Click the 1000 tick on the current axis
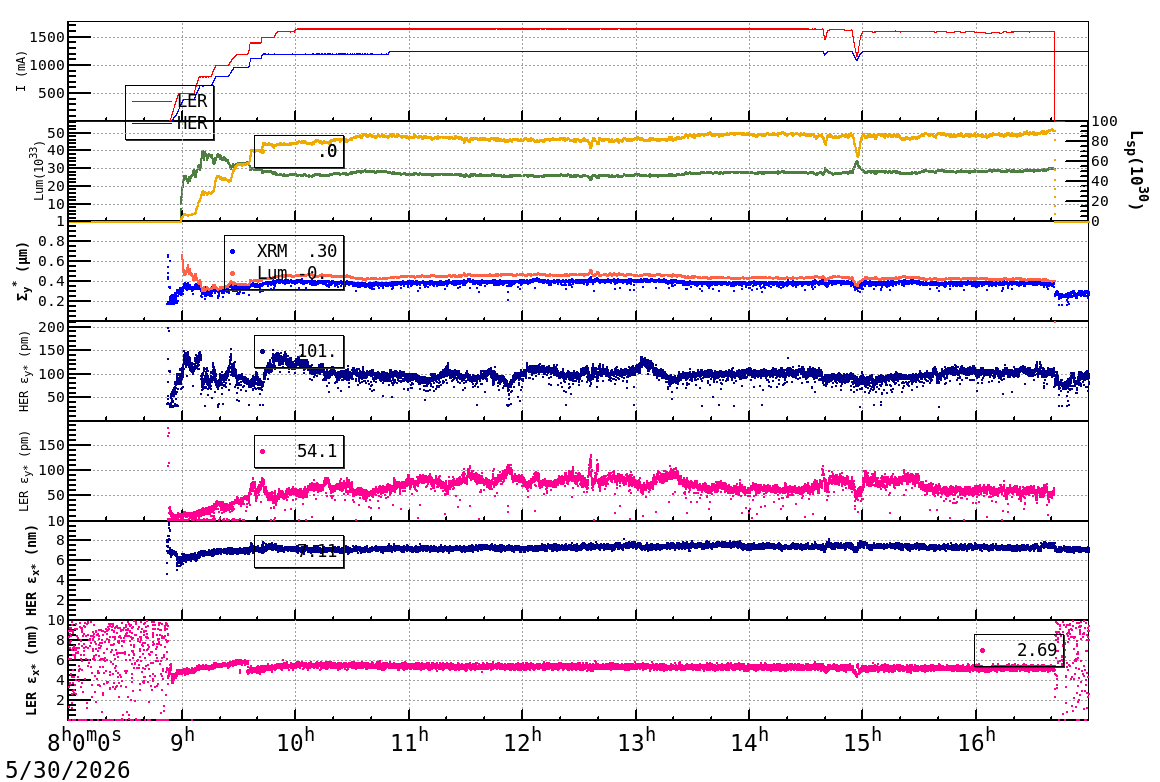 pyautogui.click(x=47, y=65)
